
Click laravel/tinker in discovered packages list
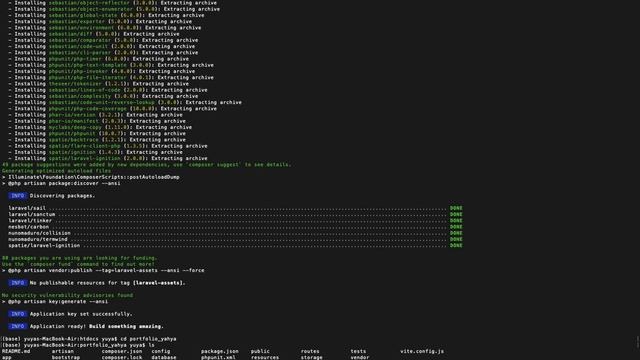tap(30, 220)
